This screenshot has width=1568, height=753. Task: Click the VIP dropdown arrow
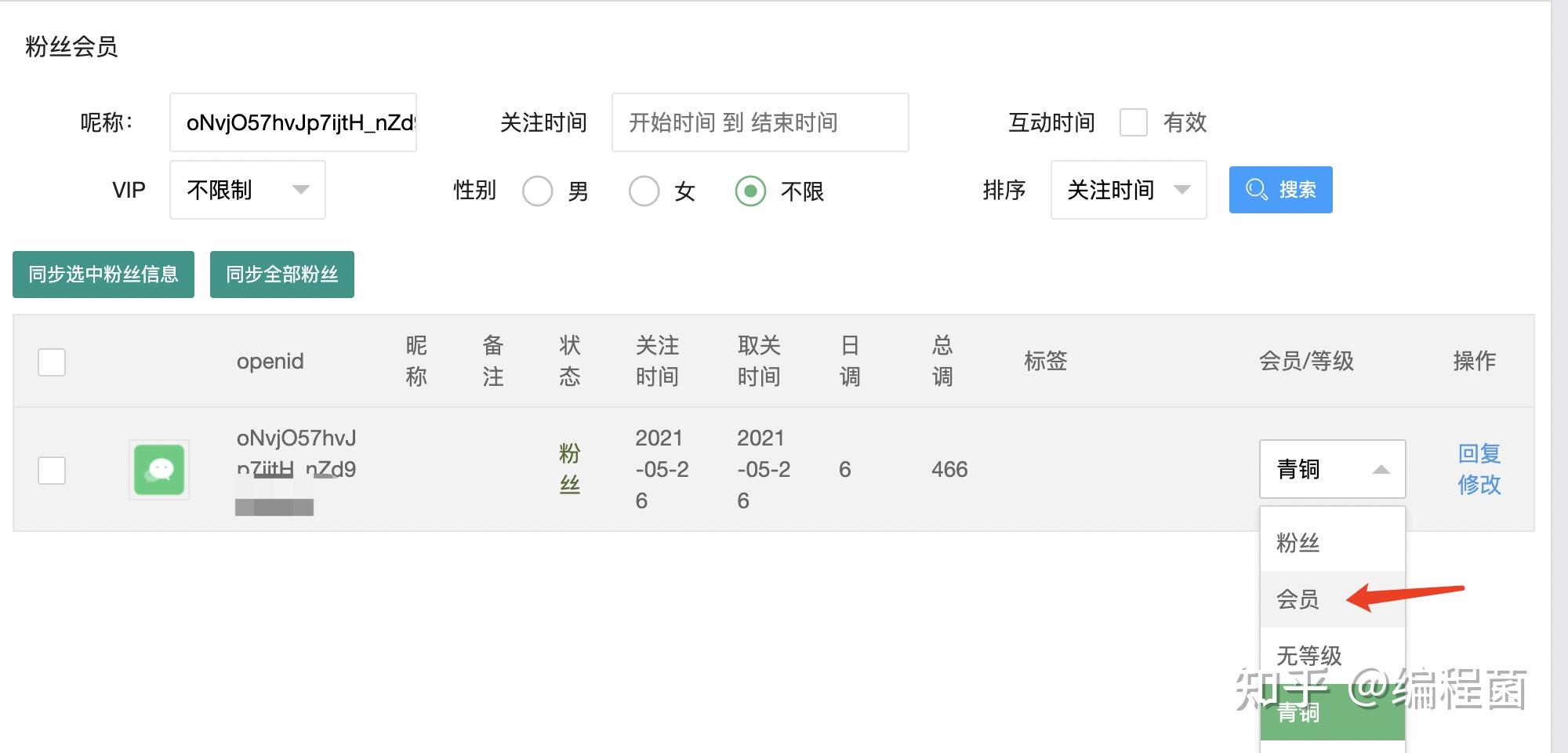pos(300,190)
